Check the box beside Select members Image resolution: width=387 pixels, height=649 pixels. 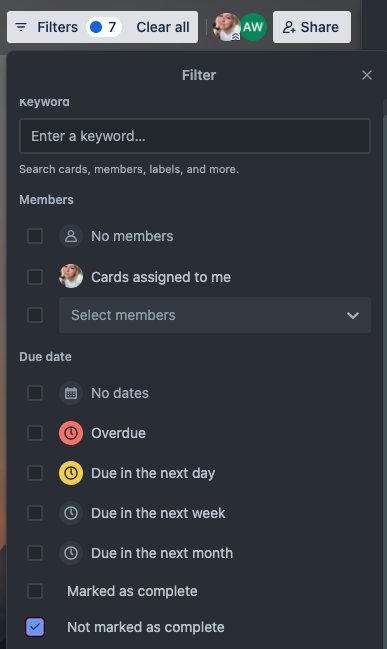pos(35,315)
